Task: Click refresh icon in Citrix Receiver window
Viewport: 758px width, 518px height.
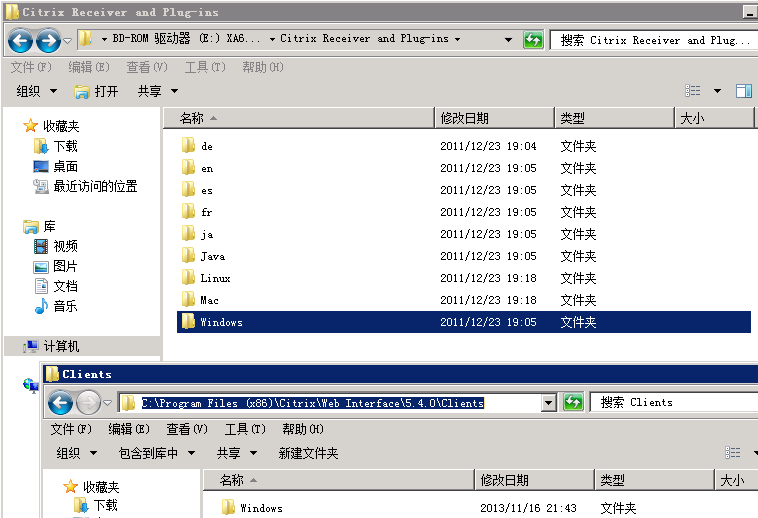Action: click(x=533, y=40)
